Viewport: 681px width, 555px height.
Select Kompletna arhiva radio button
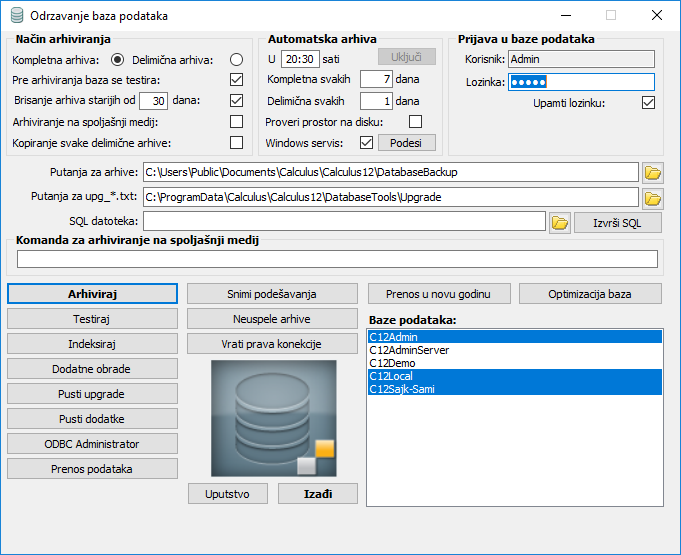(x=117, y=60)
